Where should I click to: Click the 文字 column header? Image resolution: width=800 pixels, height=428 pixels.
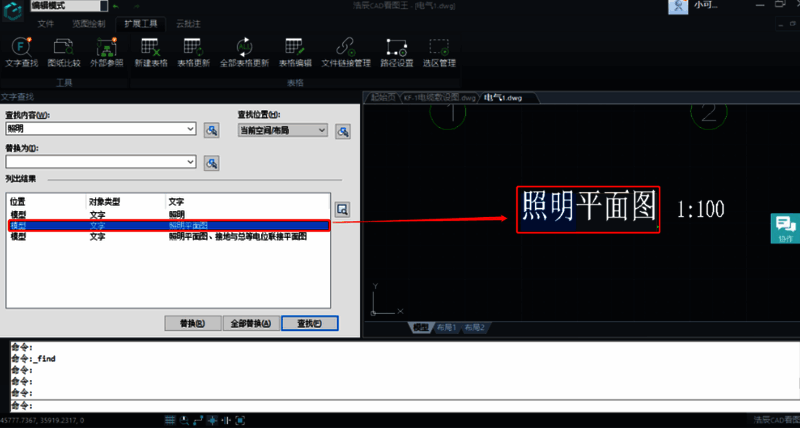[177, 203]
